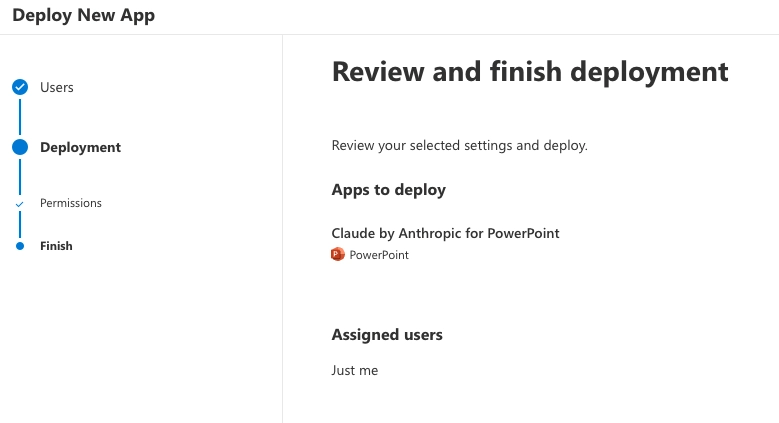This screenshot has height=423, width=779.
Task: Click the Apps to deploy heading
Action: click(x=388, y=190)
